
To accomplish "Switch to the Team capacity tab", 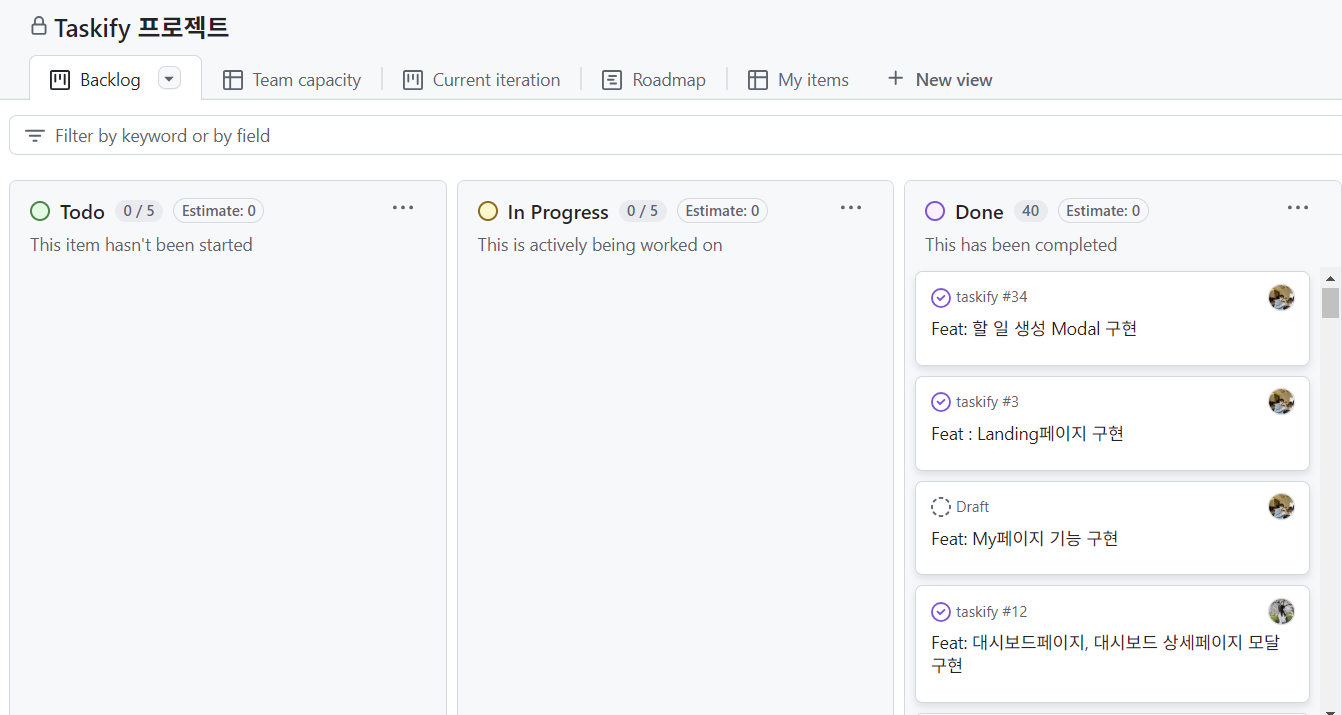I will coord(291,80).
